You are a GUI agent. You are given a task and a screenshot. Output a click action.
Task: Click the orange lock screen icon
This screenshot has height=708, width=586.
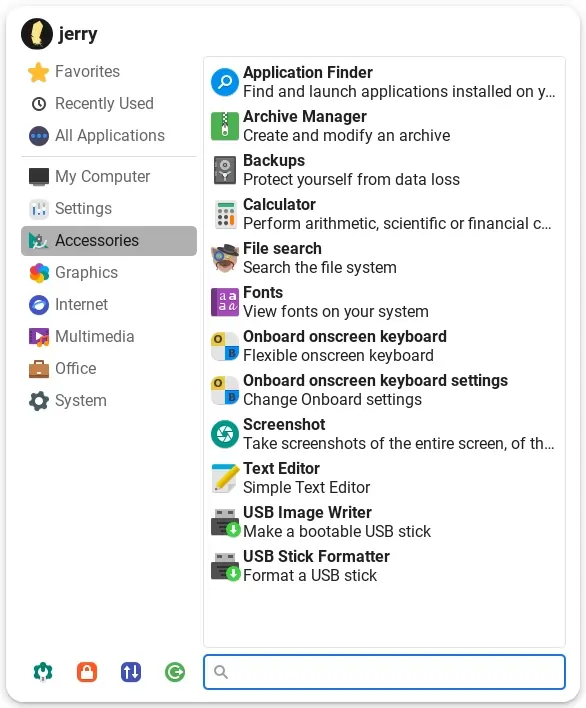click(x=87, y=672)
